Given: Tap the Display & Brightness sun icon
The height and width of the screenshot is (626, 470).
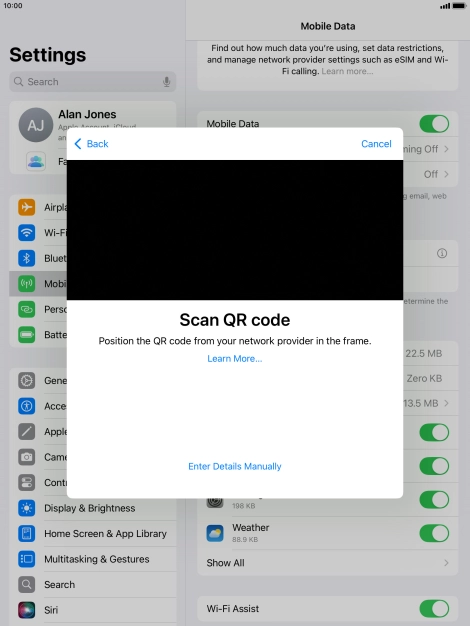Looking at the screenshot, I should click(x=26, y=508).
